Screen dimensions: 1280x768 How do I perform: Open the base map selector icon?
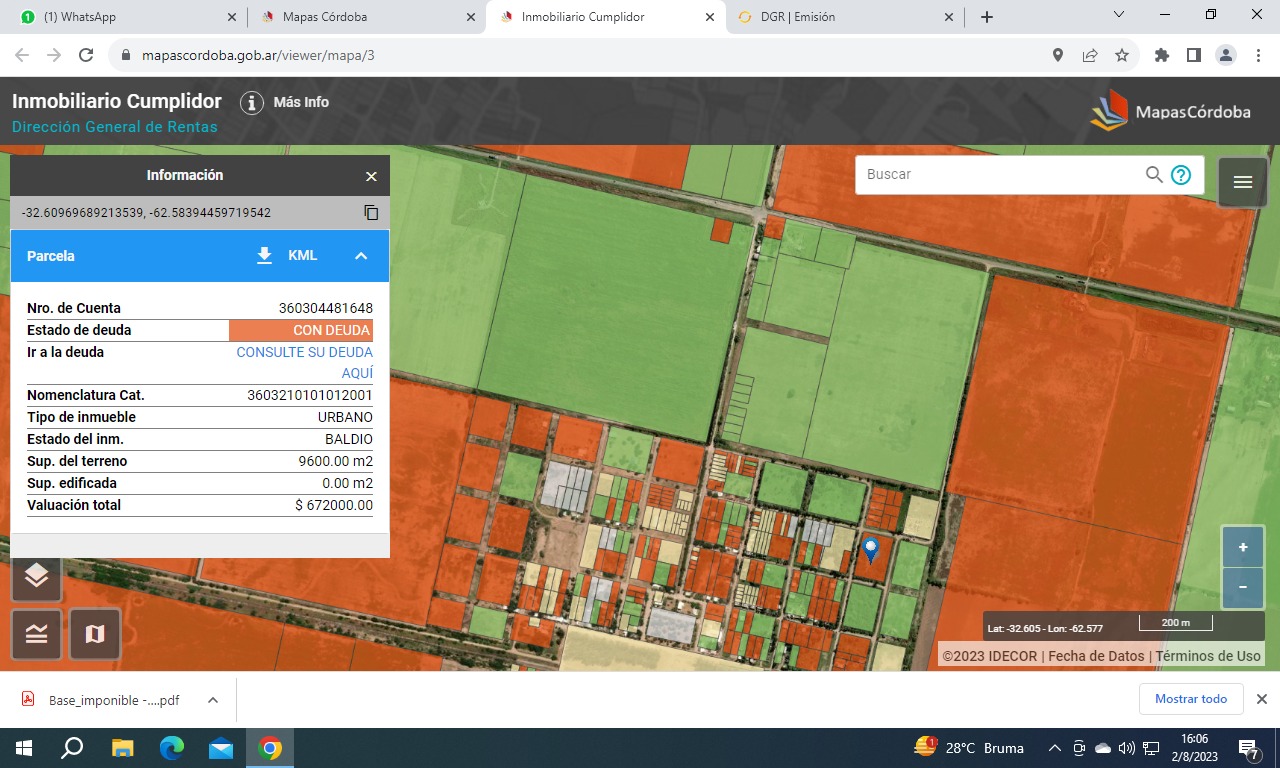point(95,634)
